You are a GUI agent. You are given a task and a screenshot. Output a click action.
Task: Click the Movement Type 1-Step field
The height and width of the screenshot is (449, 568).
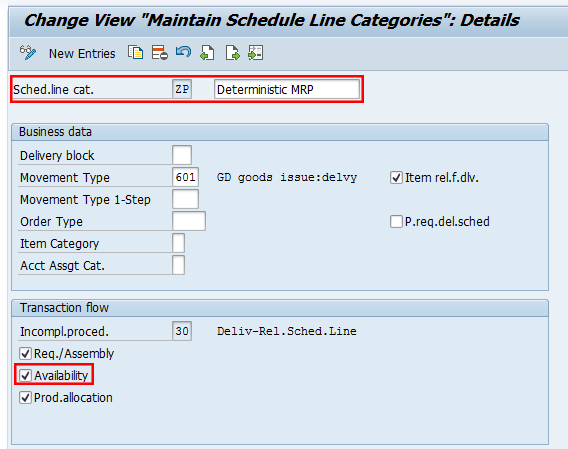click(185, 199)
